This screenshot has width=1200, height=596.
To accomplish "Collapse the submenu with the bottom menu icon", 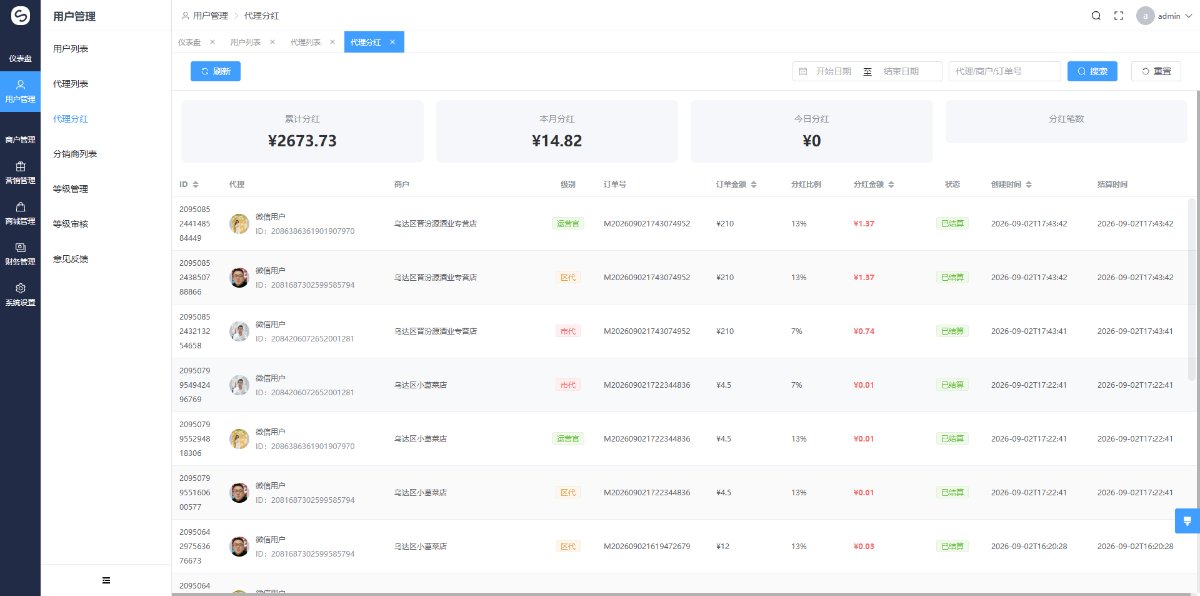I will pos(106,580).
